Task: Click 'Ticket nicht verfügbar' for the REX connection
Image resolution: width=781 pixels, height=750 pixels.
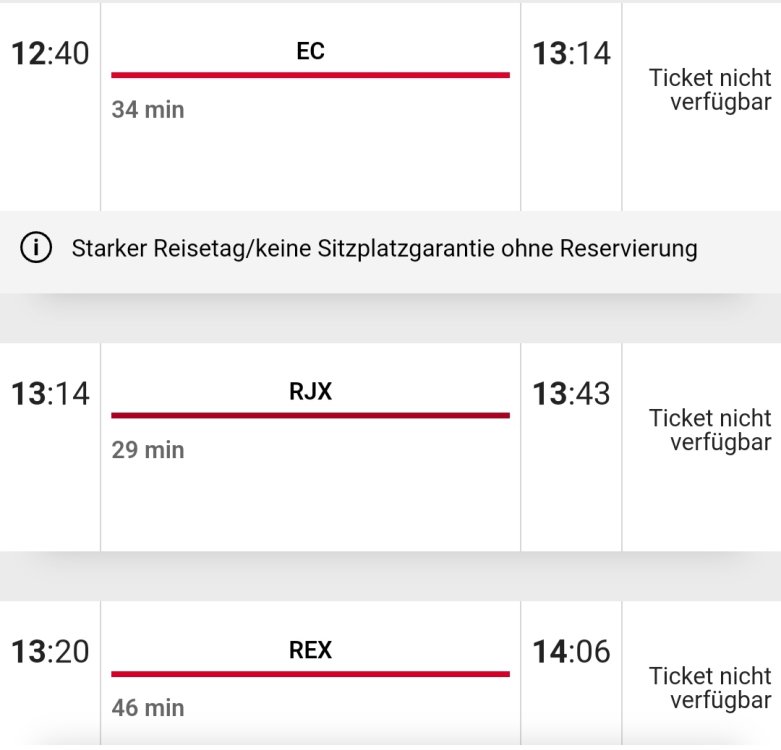Action: pos(710,688)
